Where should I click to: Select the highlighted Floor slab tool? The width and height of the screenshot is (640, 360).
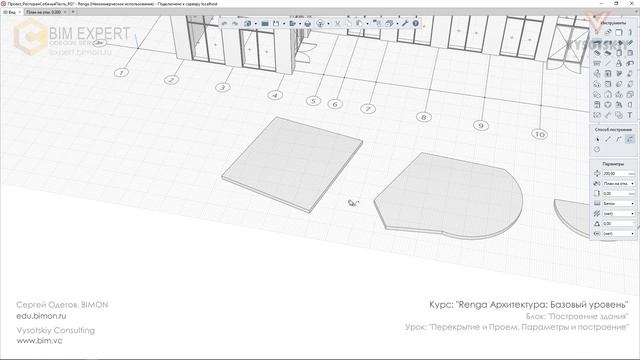(x=597, y=42)
